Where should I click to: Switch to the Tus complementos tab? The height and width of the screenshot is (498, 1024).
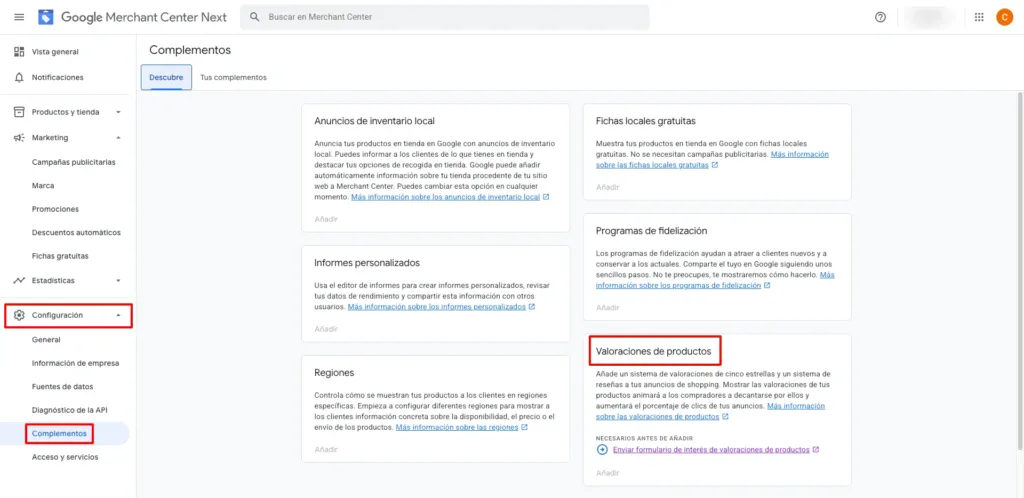[x=233, y=77]
